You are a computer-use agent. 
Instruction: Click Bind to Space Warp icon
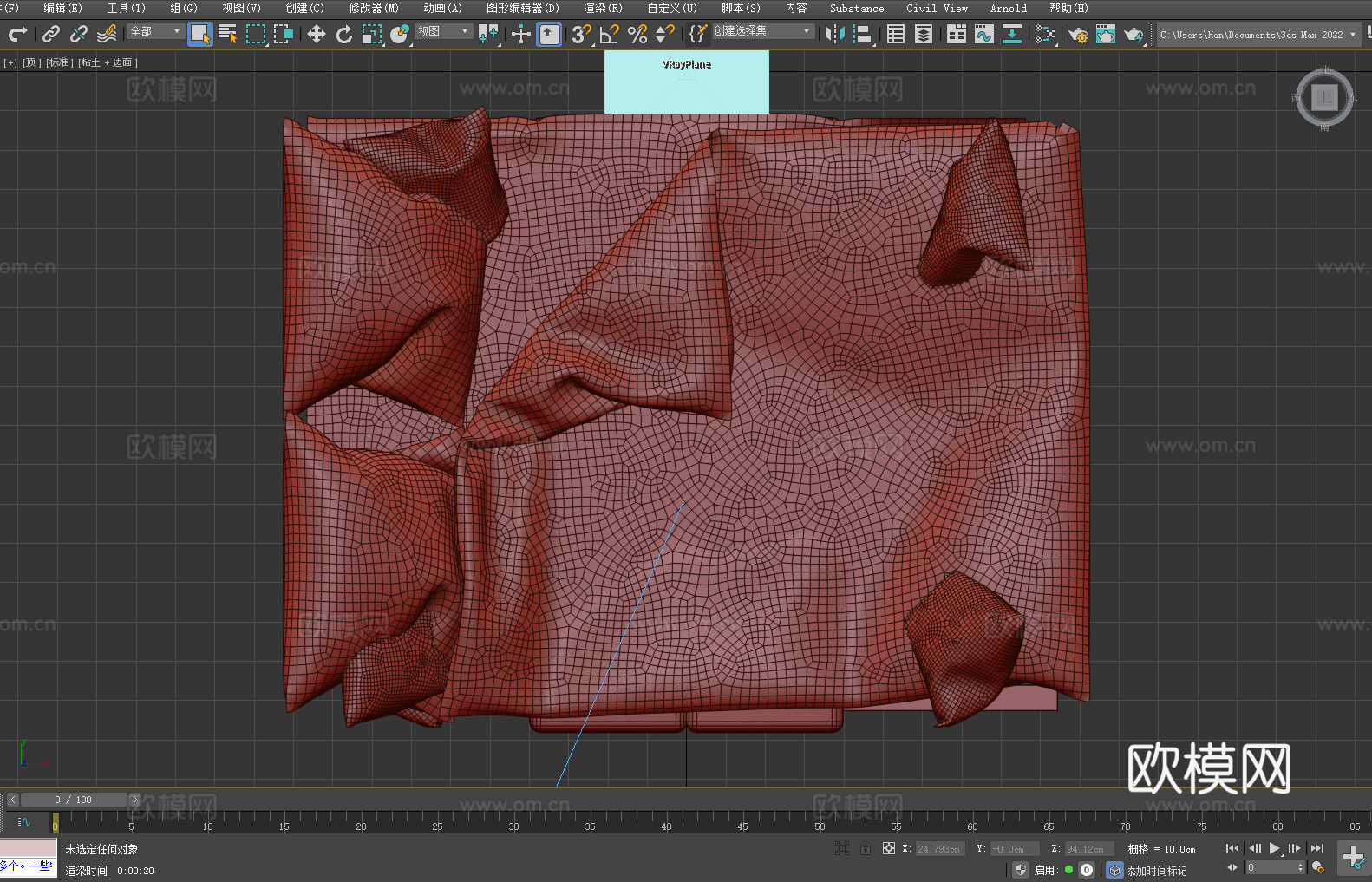pyautogui.click(x=107, y=34)
